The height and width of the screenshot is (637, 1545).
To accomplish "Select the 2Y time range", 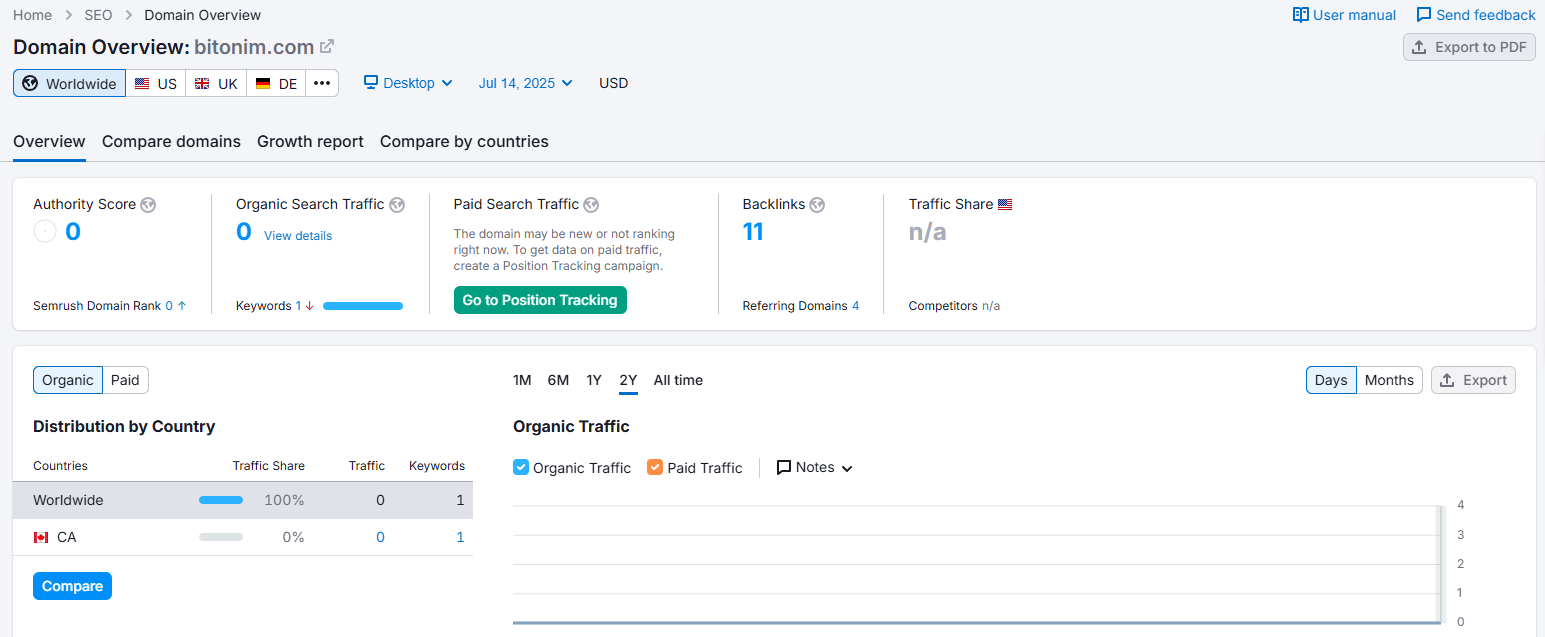I will click(628, 380).
